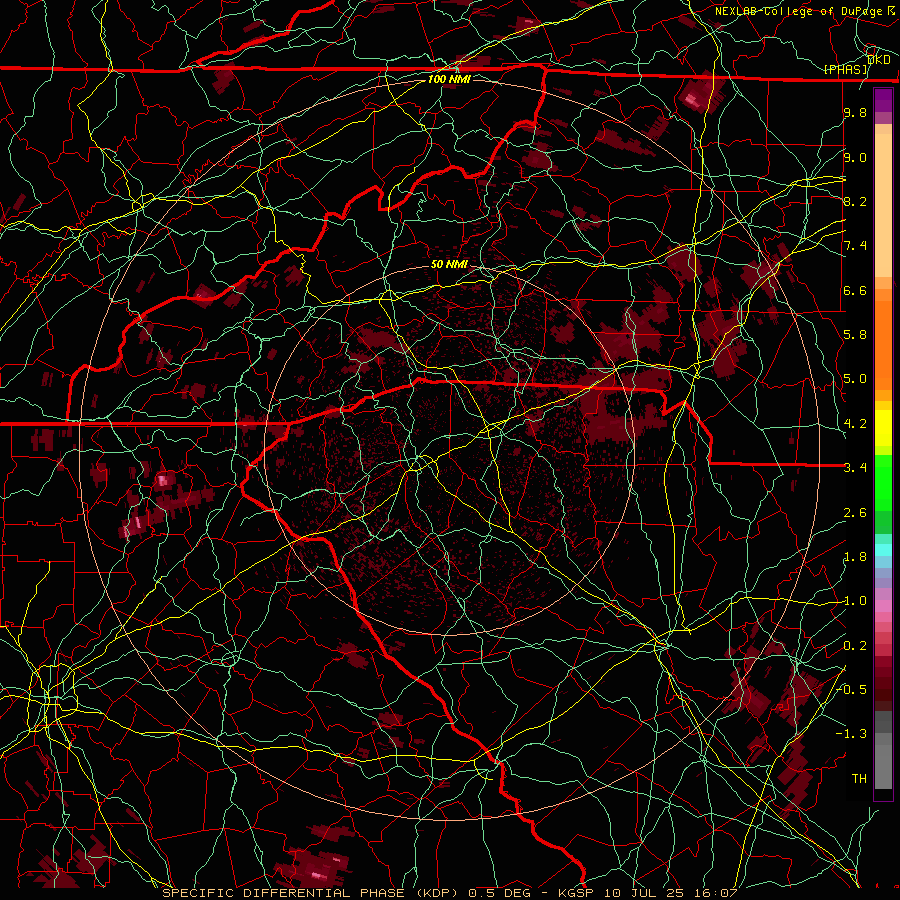Click the 5.8 legend value
900x900 pixels.
[x=855, y=335]
